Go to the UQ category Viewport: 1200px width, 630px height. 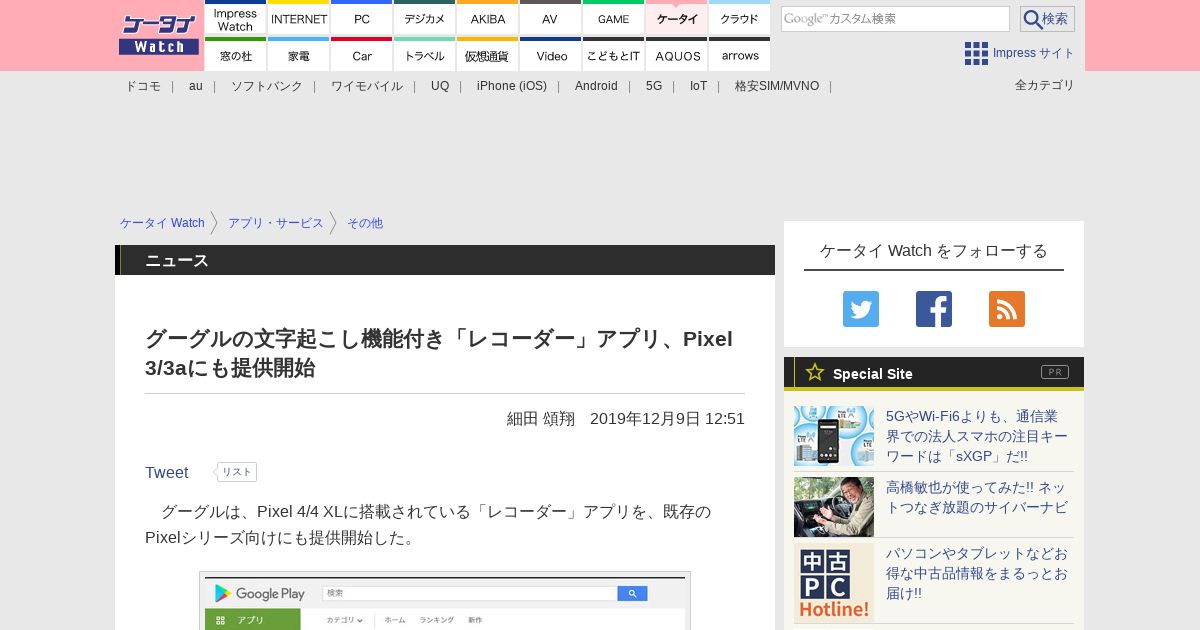tap(440, 86)
